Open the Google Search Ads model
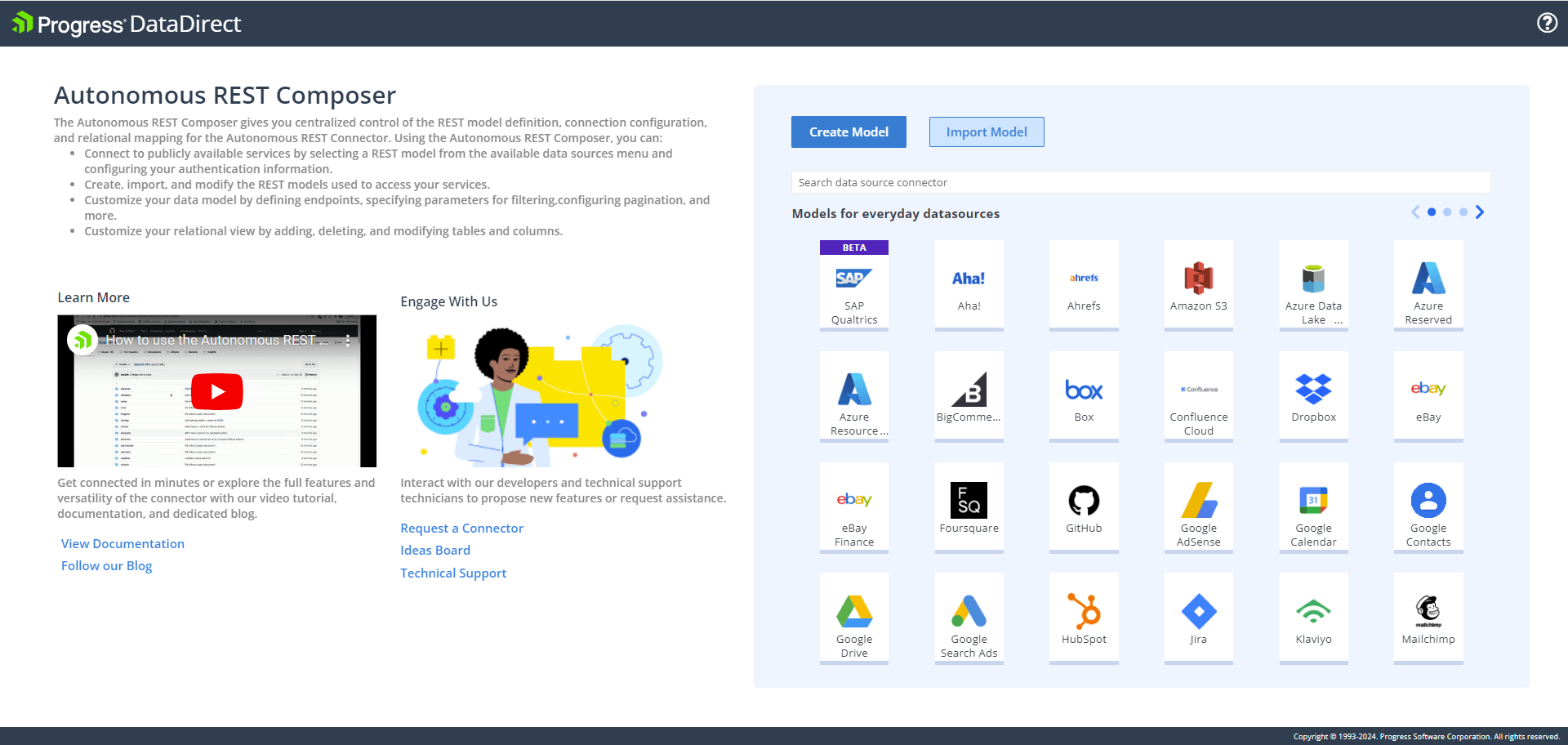 [969, 618]
